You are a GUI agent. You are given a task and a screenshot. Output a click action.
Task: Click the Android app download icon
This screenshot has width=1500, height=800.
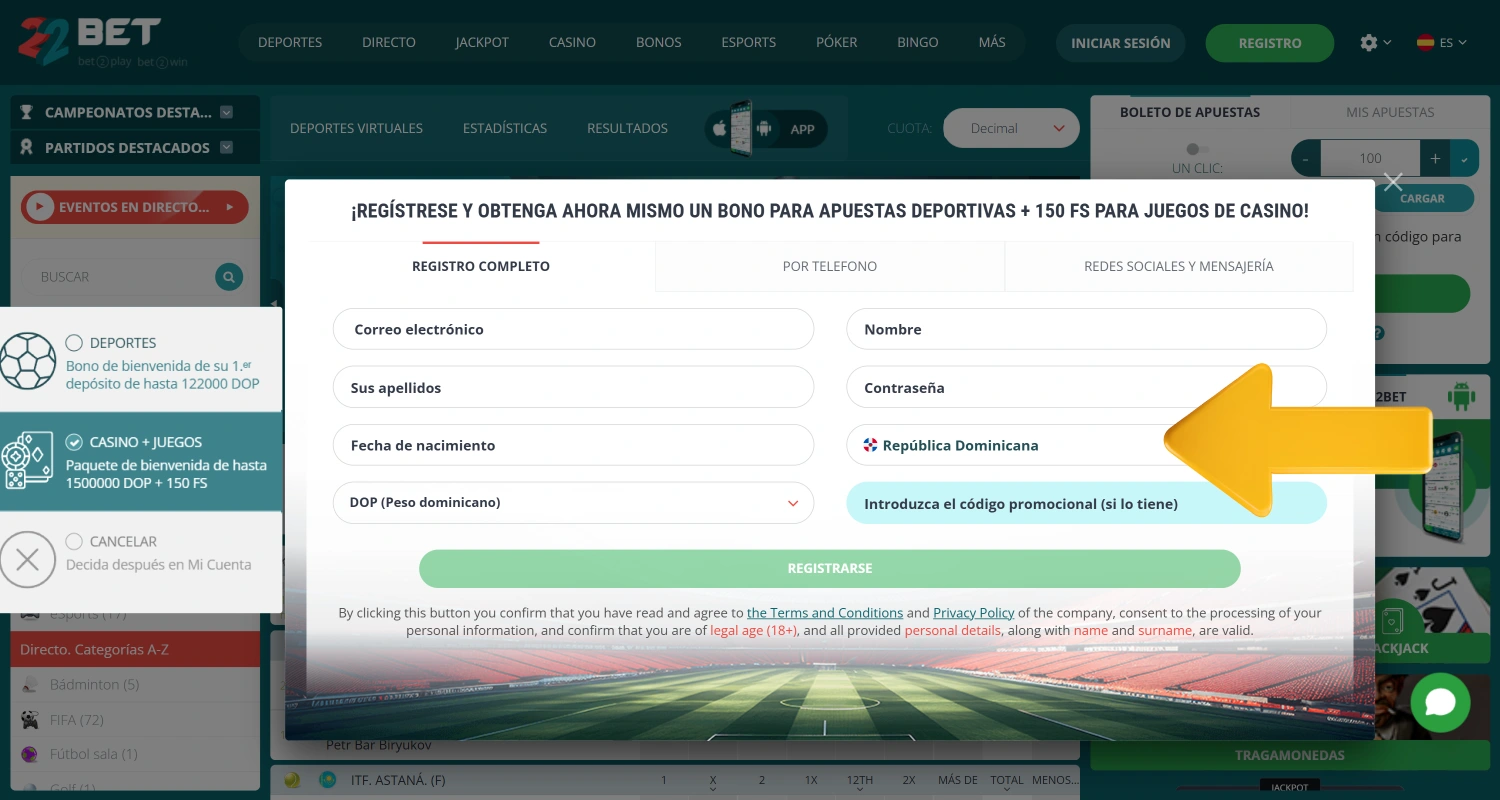(x=765, y=128)
